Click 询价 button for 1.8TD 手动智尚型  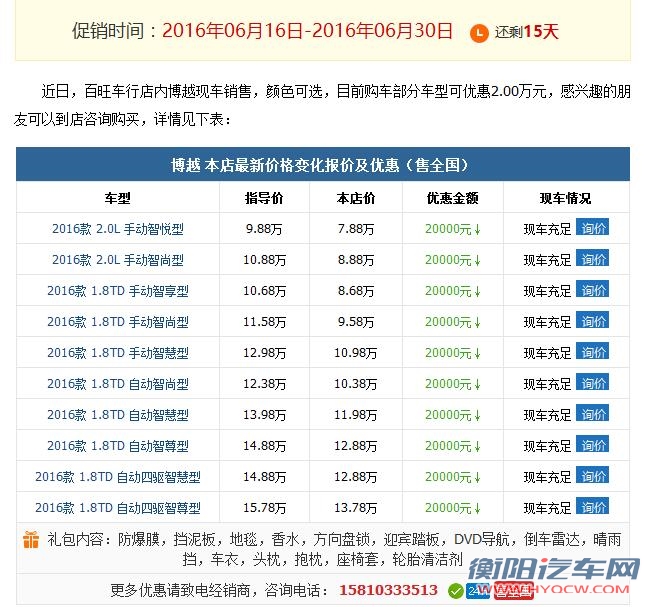click(x=592, y=321)
